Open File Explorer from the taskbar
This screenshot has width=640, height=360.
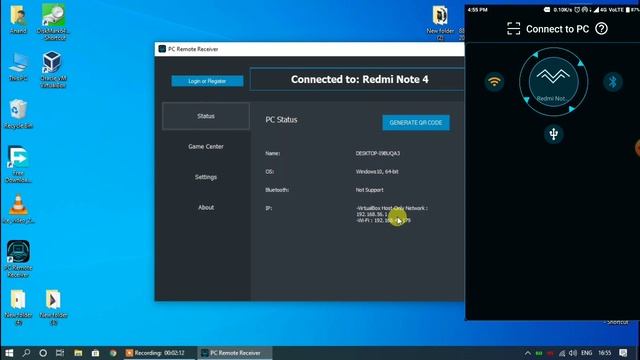click(78, 353)
